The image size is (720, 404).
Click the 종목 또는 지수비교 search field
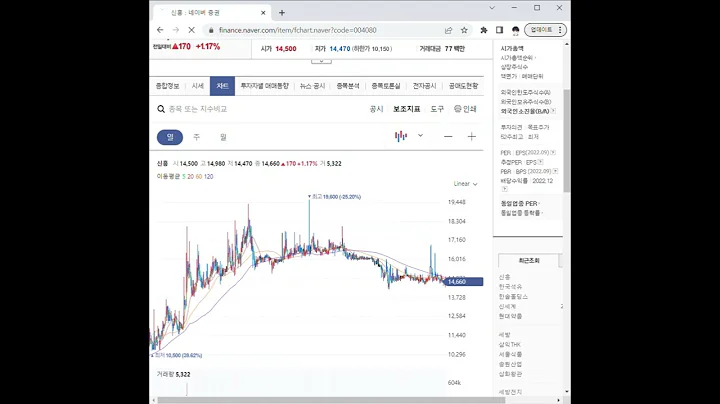point(197,109)
